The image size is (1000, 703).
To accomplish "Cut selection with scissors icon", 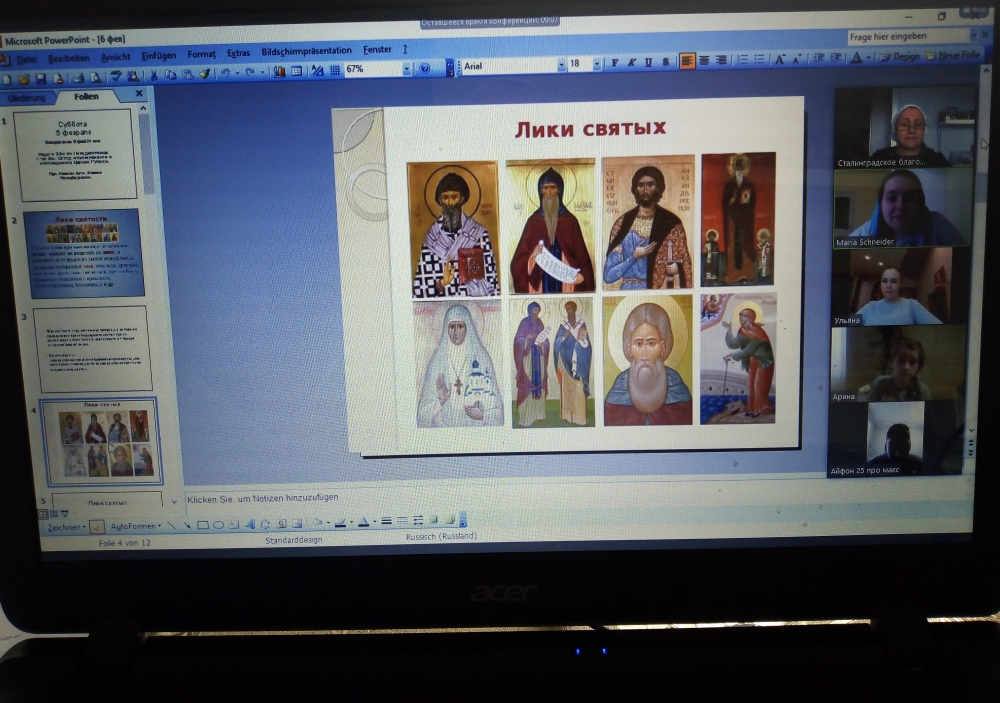I will coord(154,75).
